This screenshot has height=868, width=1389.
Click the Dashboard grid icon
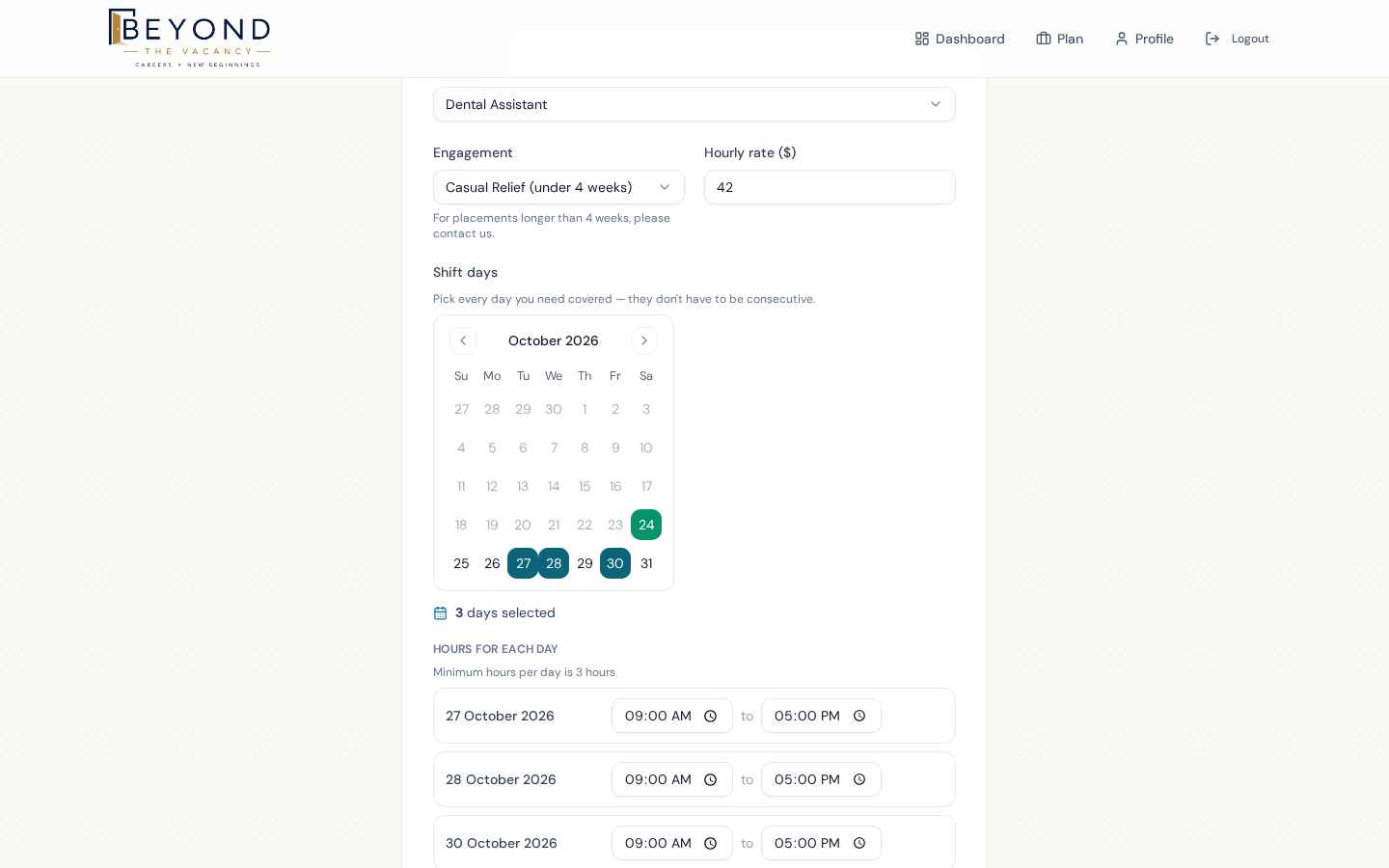click(922, 39)
